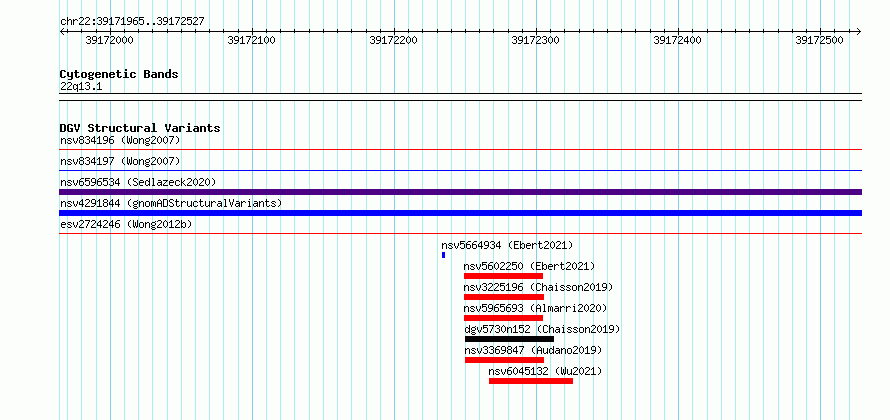Click the red bar under nsv3369847
Screen dimensions: 890x420
[x=504, y=360]
